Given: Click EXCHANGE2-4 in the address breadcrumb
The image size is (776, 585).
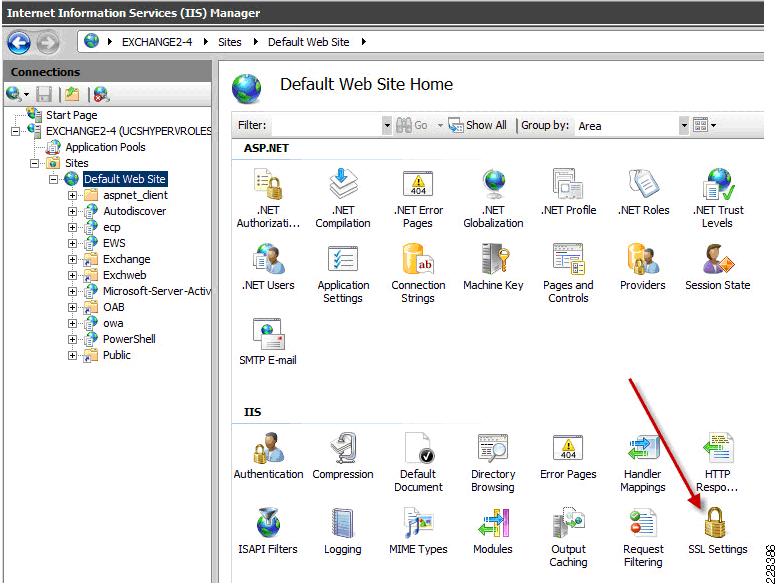Looking at the screenshot, I should coord(157,42).
